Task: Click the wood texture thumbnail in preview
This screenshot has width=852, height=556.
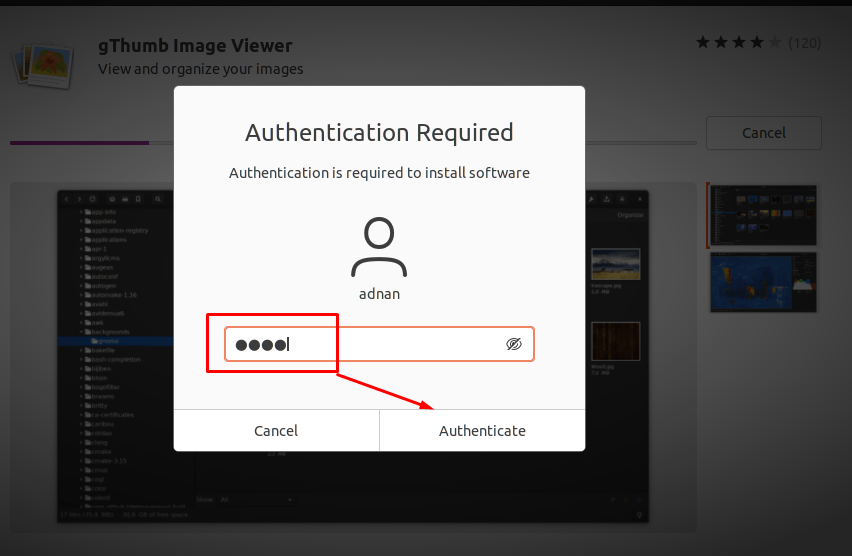Action: tap(616, 341)
